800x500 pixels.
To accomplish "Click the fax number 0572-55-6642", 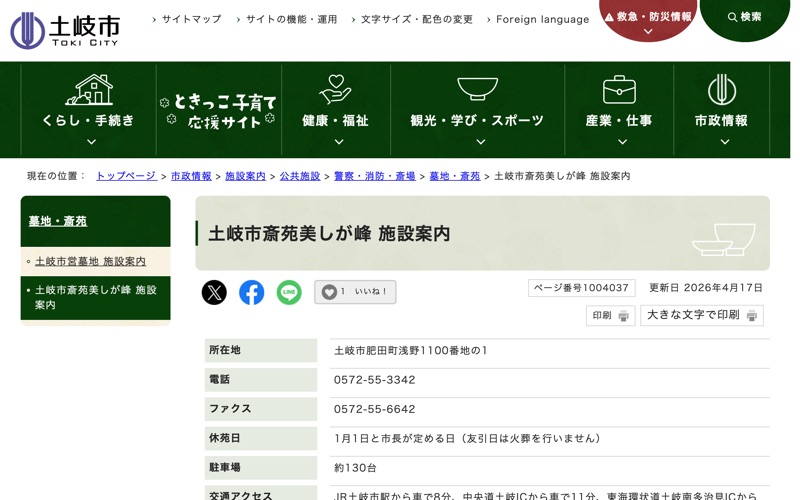I will pyautogui.click(x=374, y=409).
